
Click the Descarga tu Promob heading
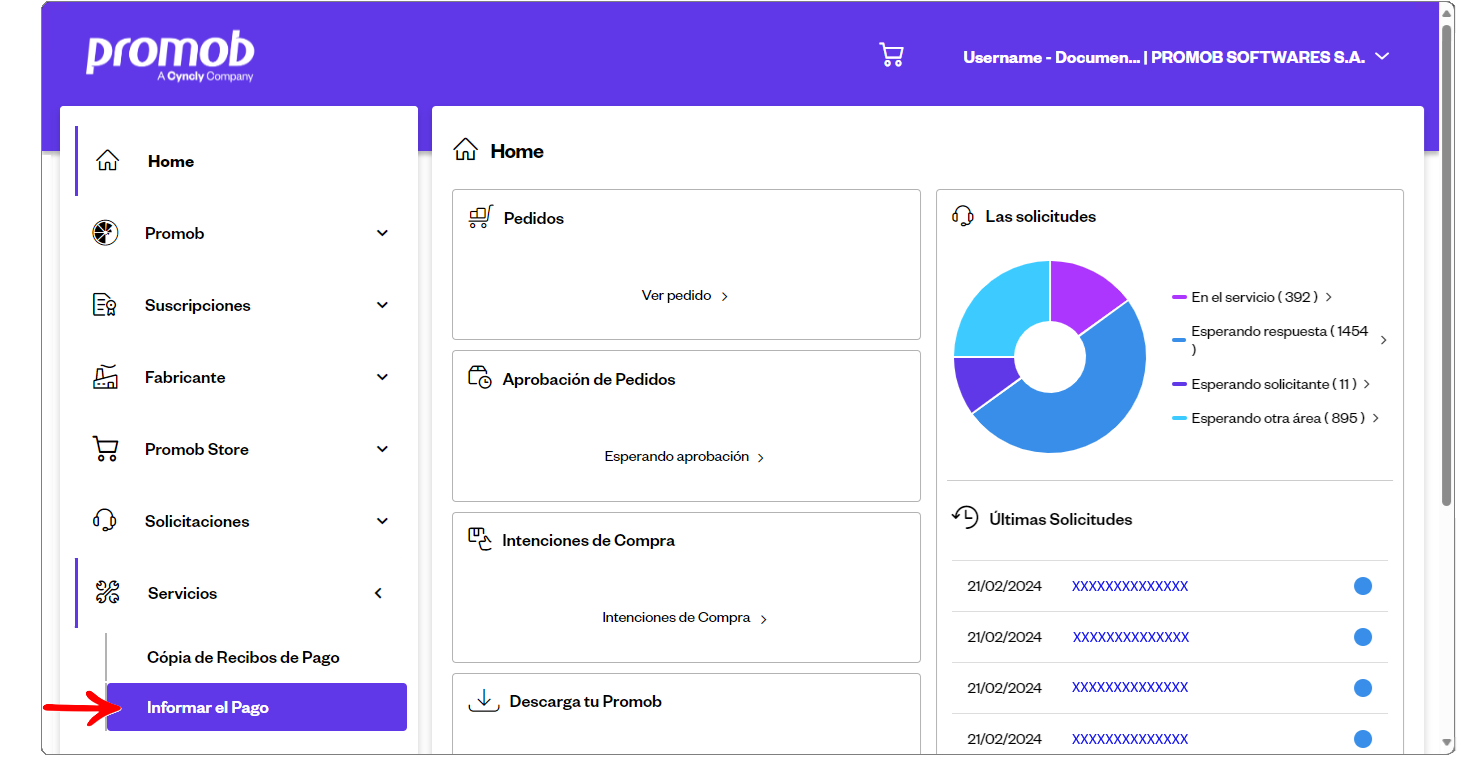pos(586,701)
